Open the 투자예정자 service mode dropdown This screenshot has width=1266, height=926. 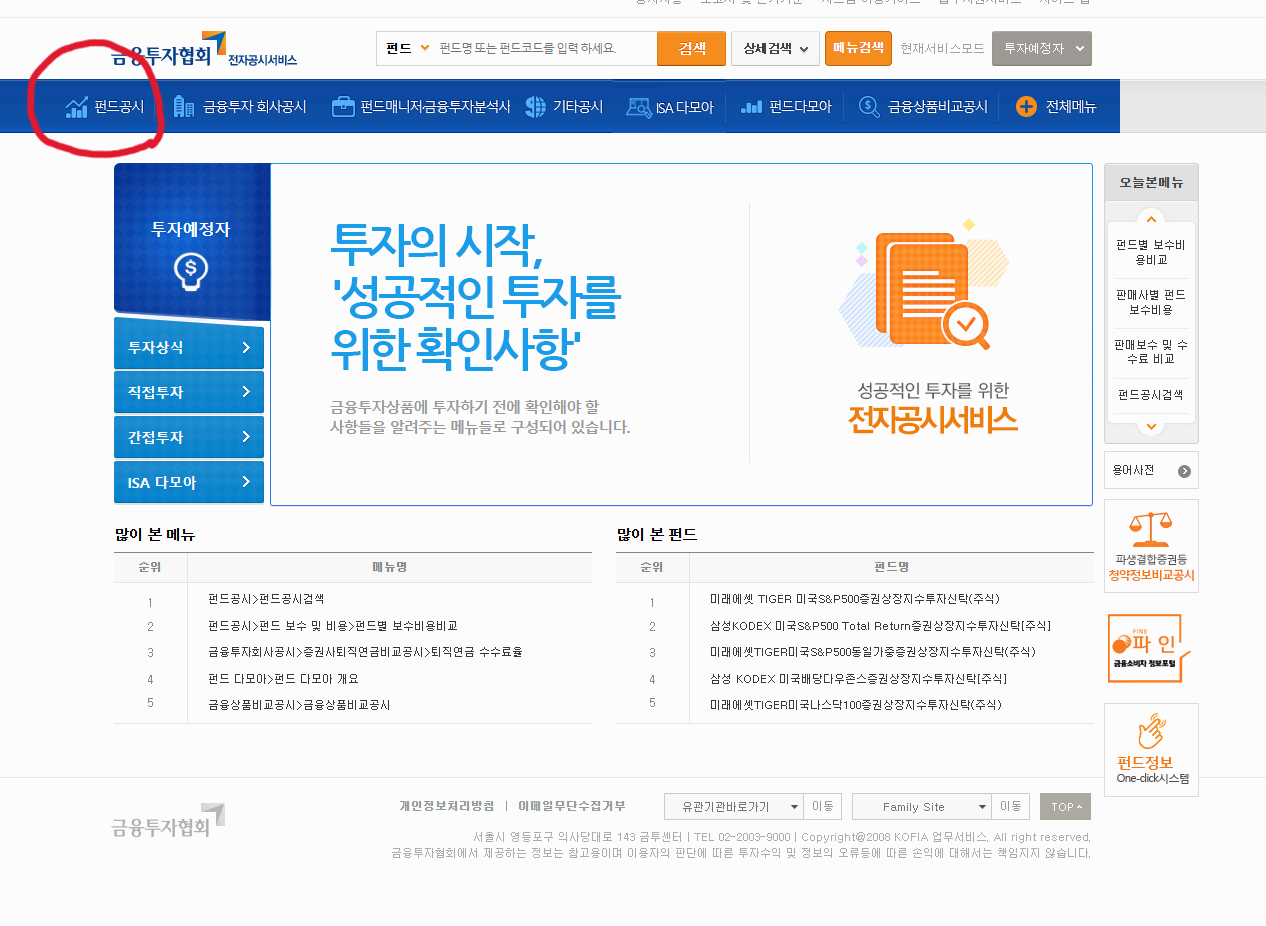pos(1041,48)
